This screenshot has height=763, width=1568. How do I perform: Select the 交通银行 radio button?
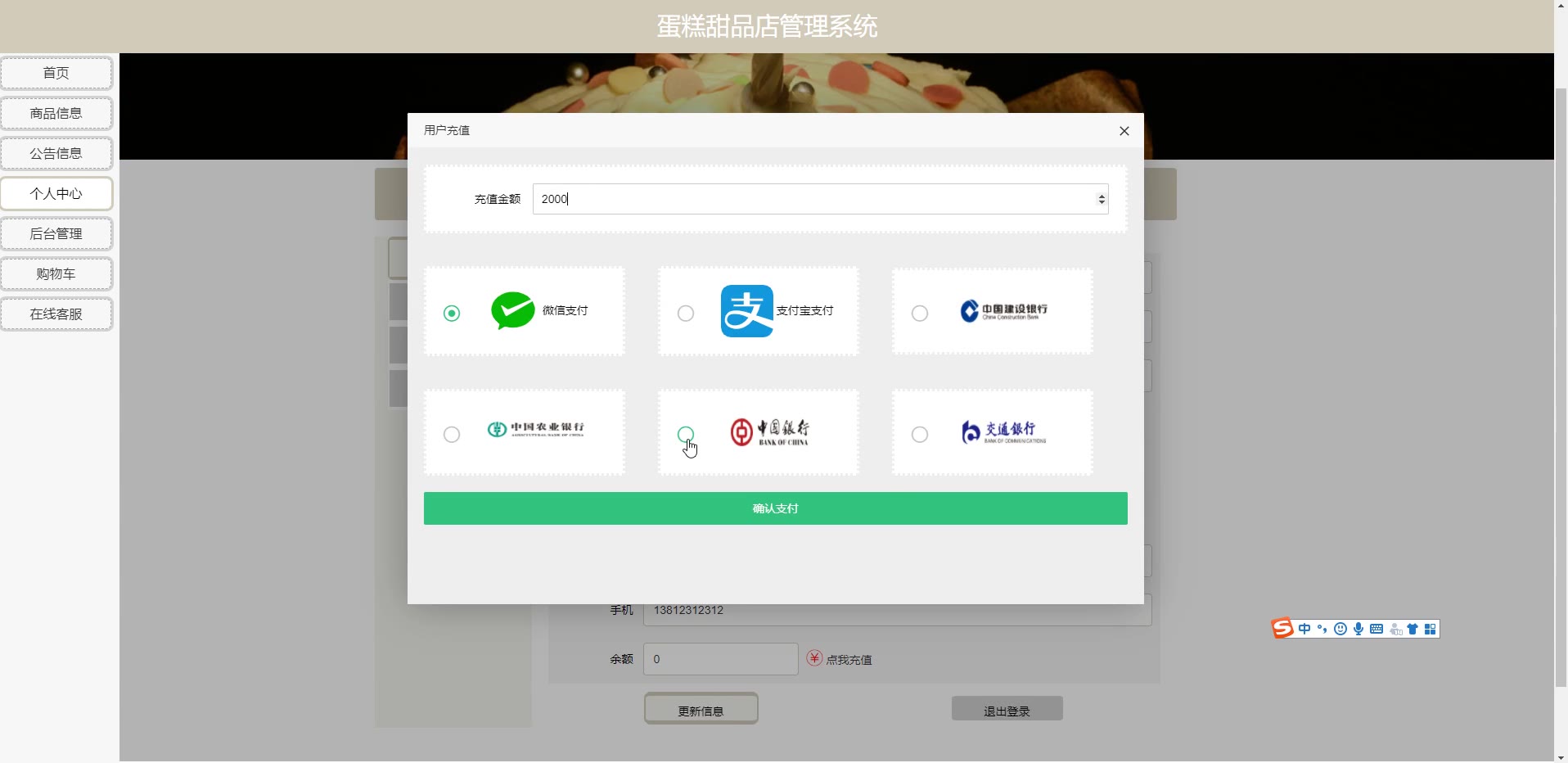coord(920,434)
